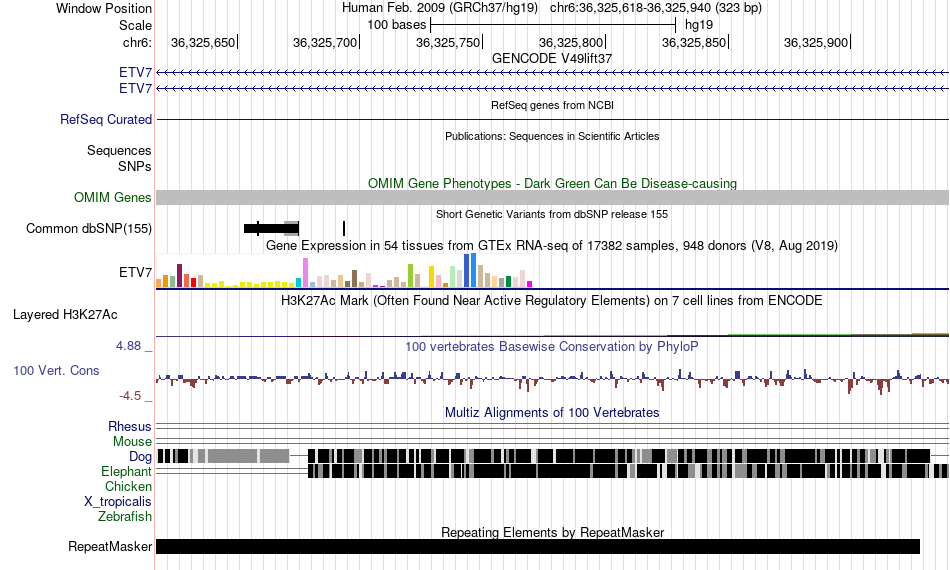Open the RefSeq genes from NCBI title
The height and width of the screenshot is (570, 950).
(x=552, y=105)
